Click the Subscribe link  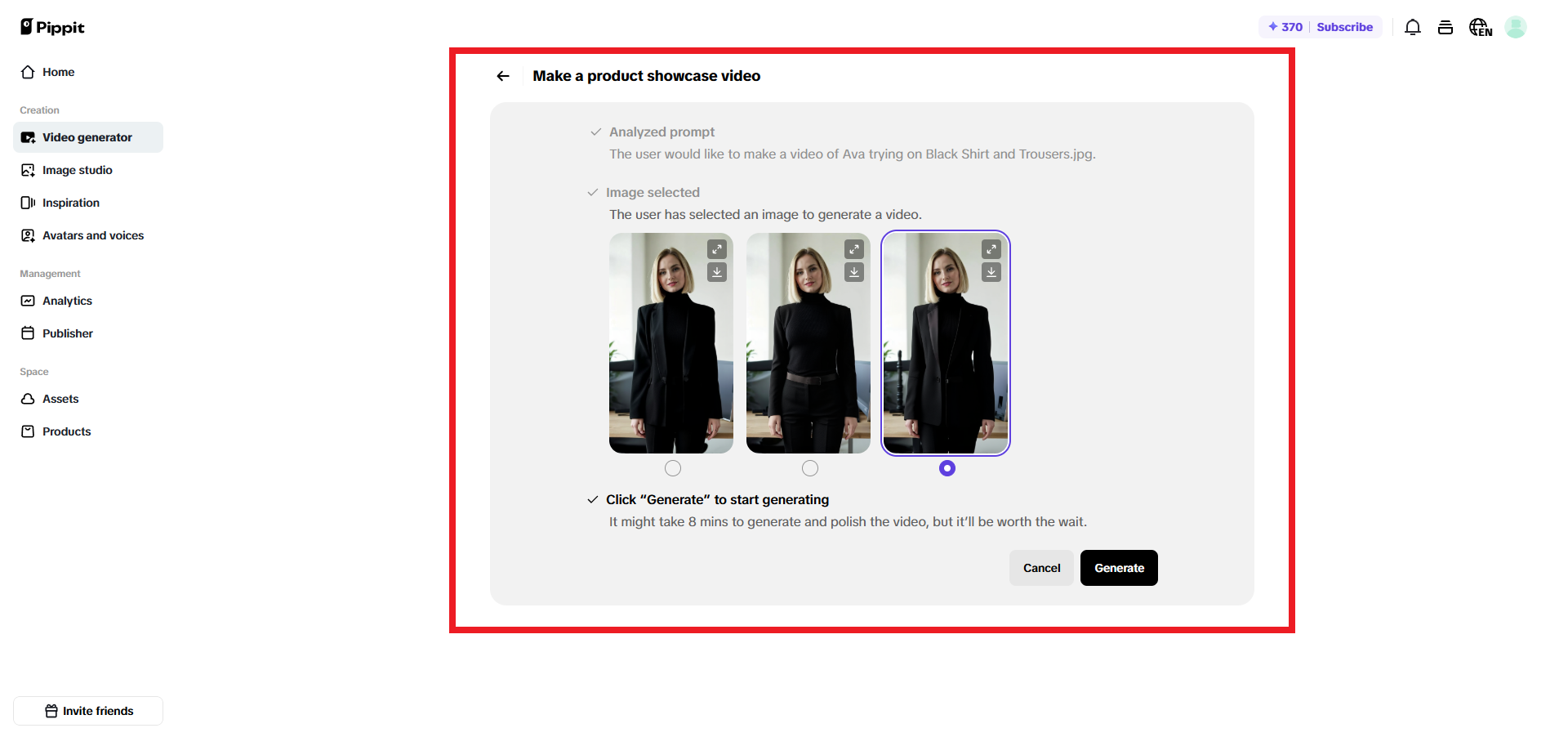1344,27
